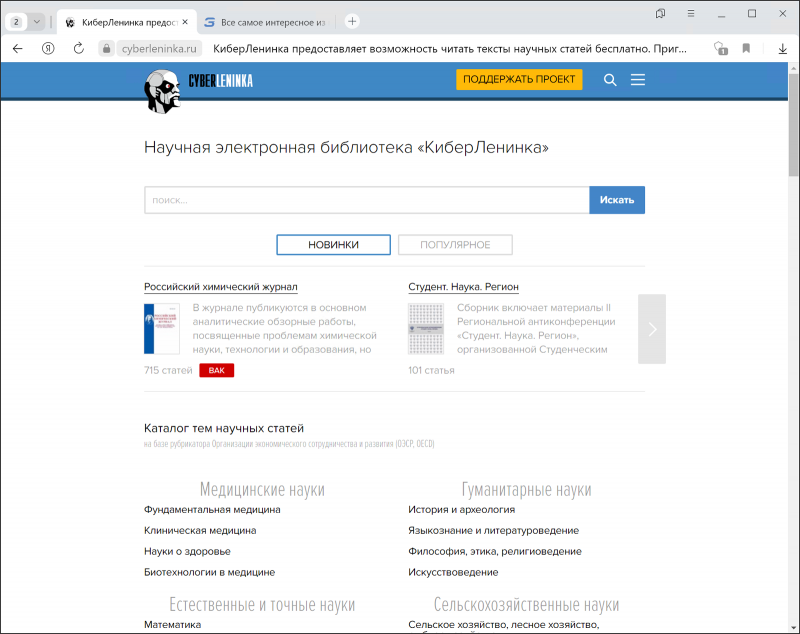Open the protection shield icon in address bar
This screenshot has height=634, width=800.
coord(720,48)
